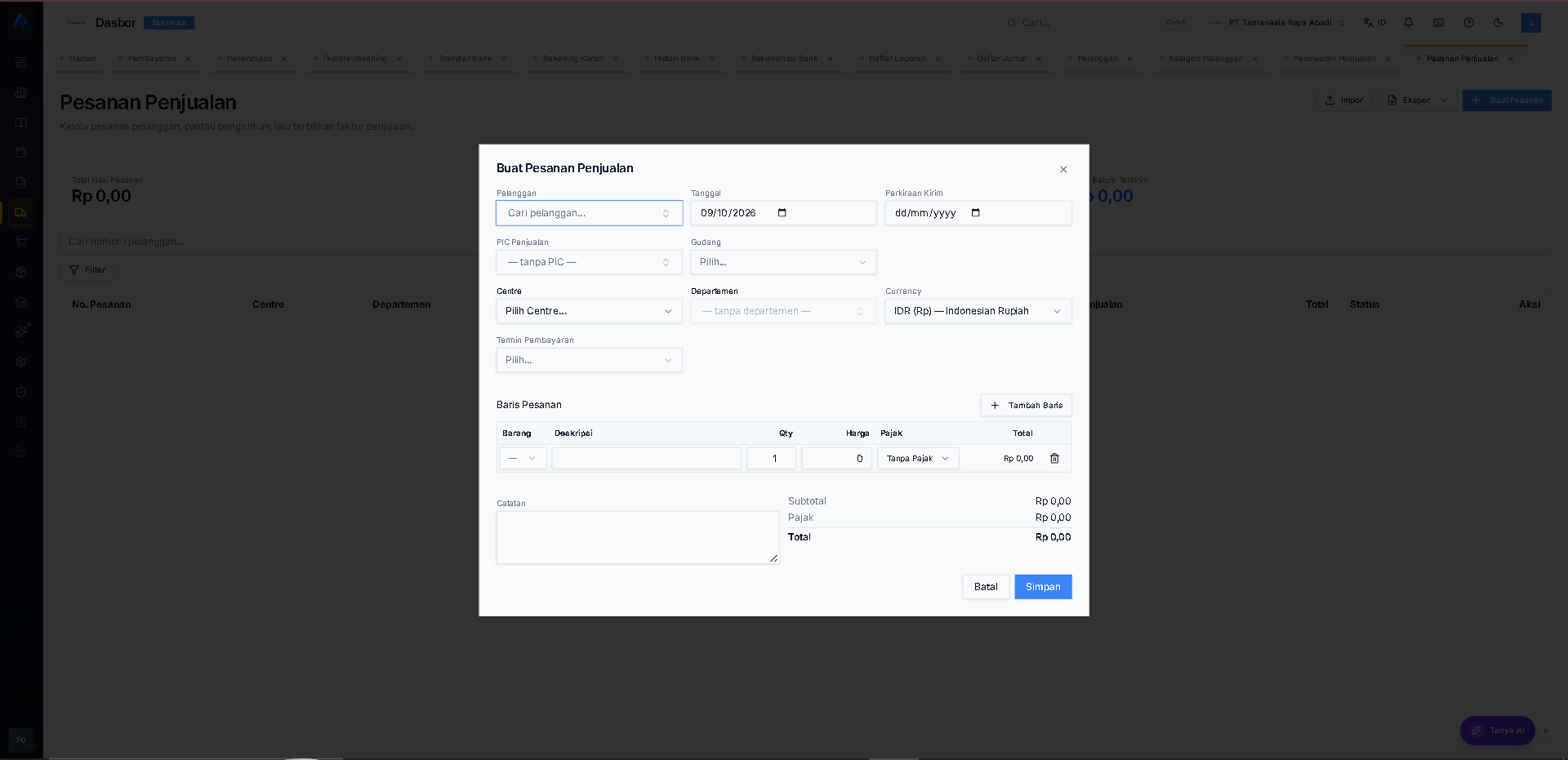Open the settings gear sidebar icon

pyautogui.click(x=21, y=362)
